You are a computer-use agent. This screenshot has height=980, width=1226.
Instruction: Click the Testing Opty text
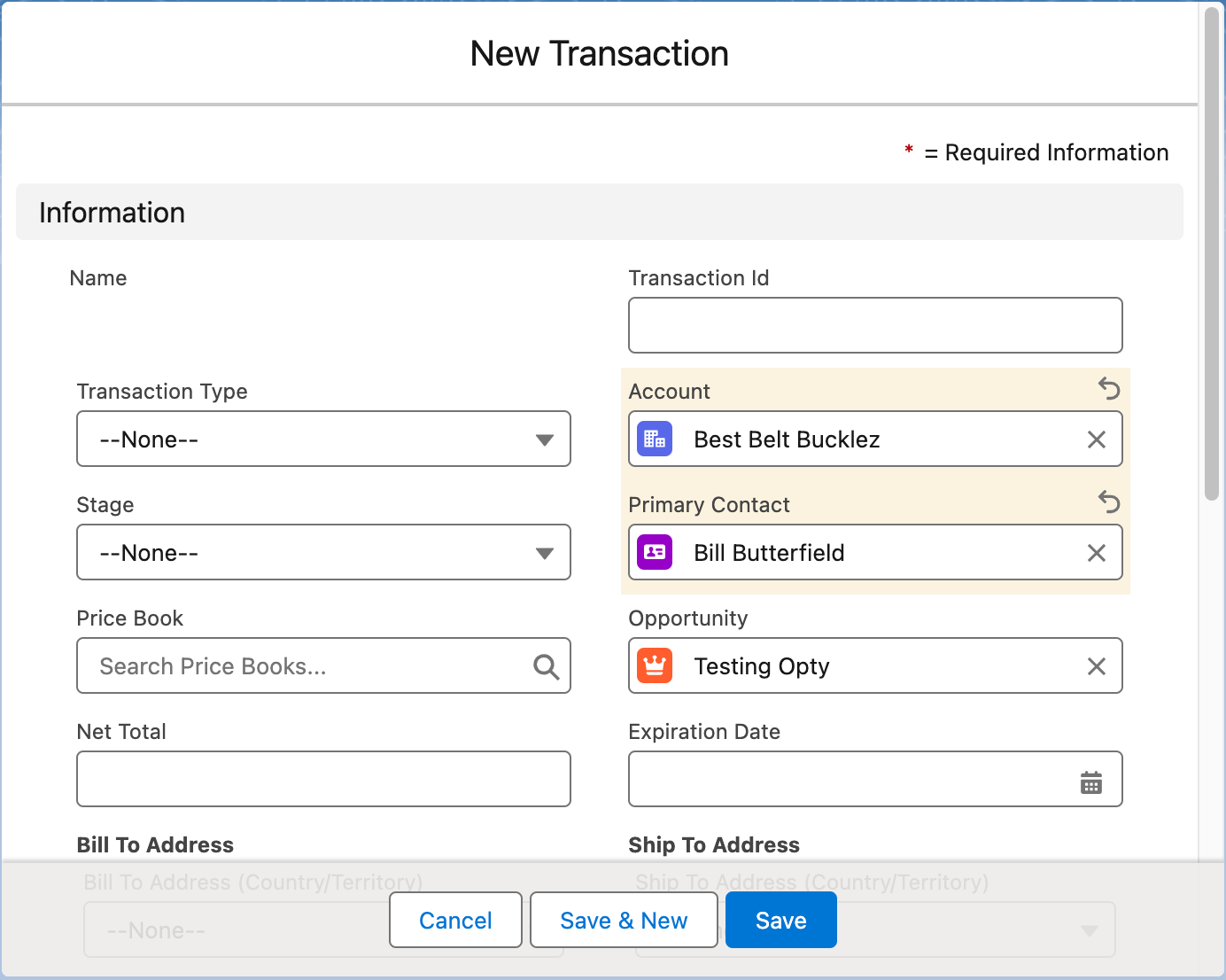[x=762, y=666]
